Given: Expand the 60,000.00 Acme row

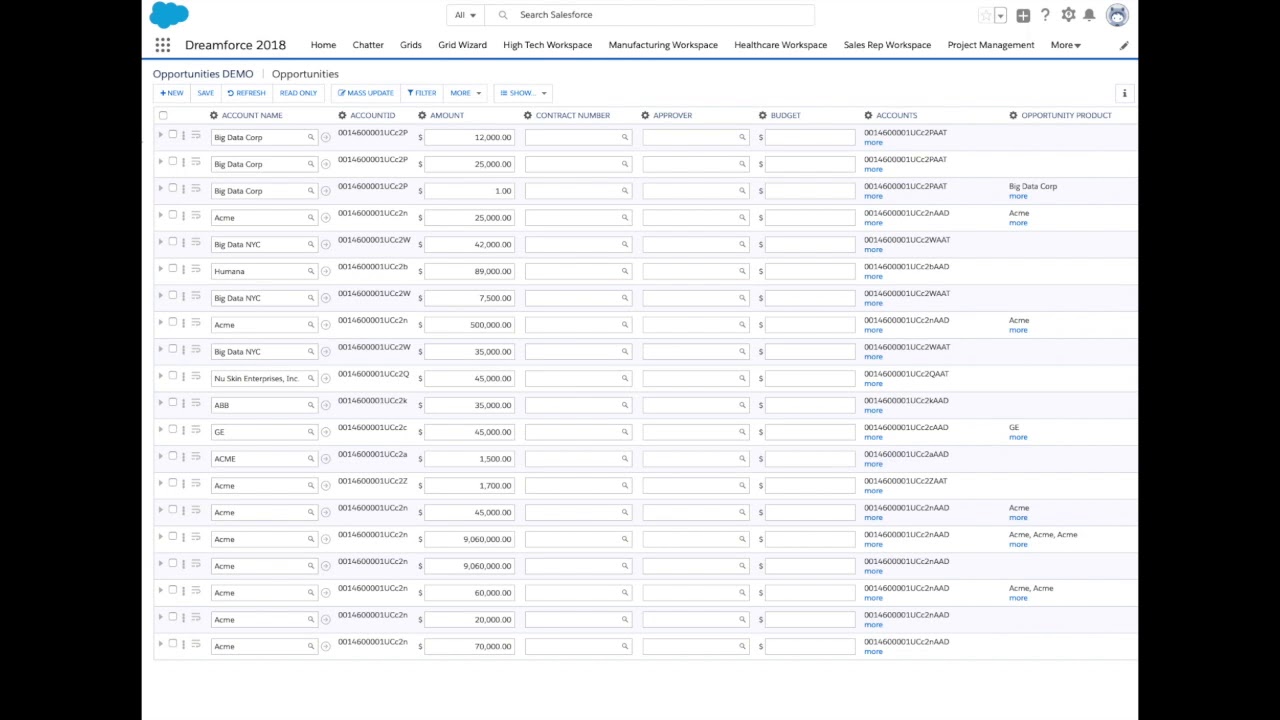Looking at the screenshot, I should click(160, 590).
